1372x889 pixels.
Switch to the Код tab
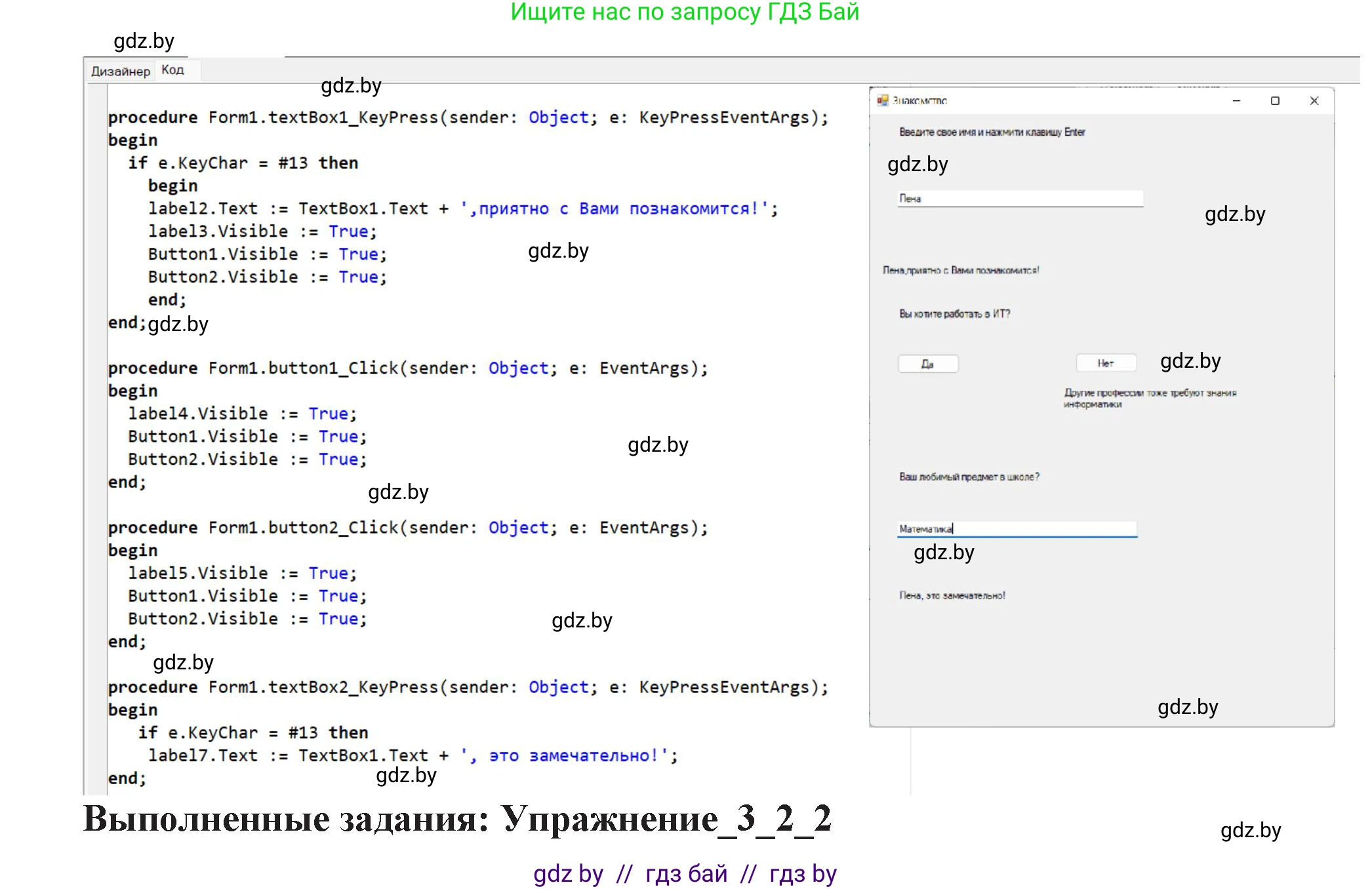(x=172, y=70)
